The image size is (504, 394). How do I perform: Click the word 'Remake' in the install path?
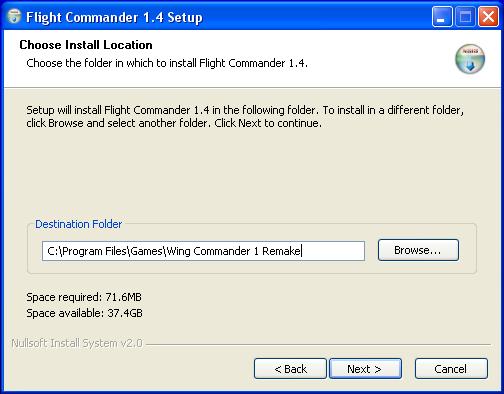tap(281, 251)
